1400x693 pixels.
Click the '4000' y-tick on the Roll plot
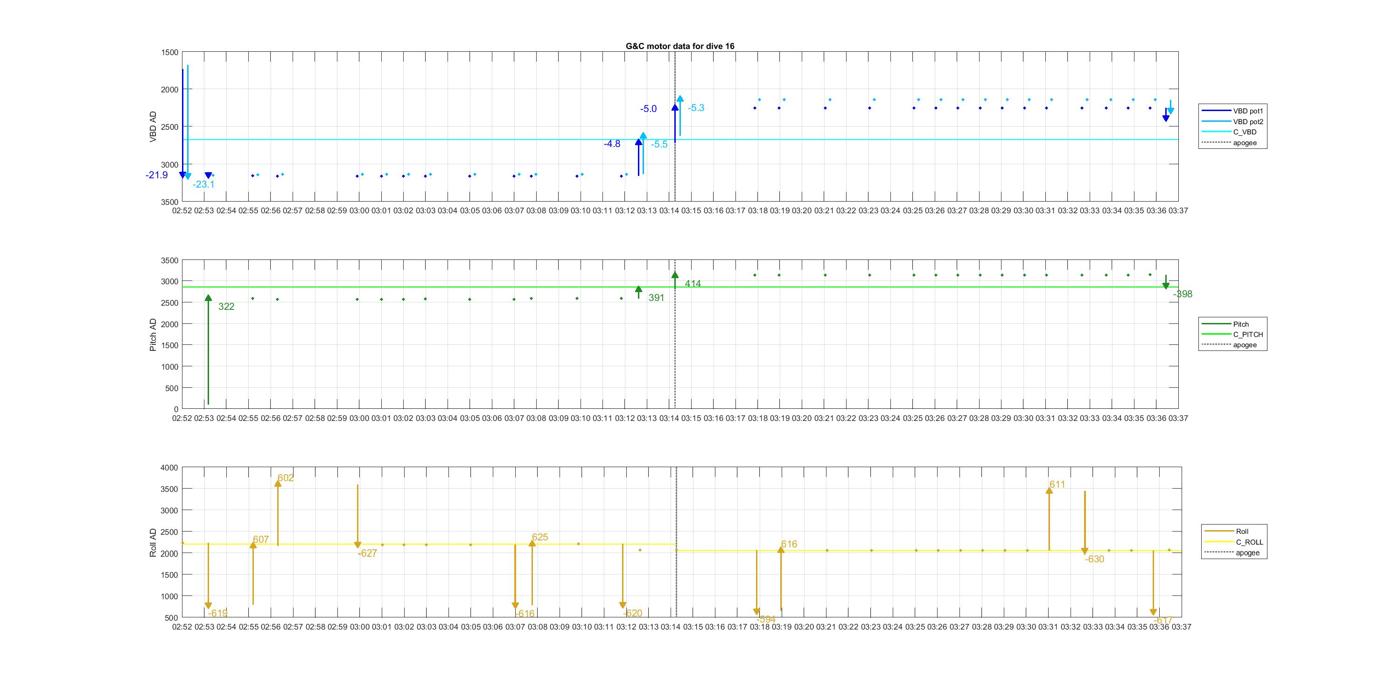pos(167,467)
